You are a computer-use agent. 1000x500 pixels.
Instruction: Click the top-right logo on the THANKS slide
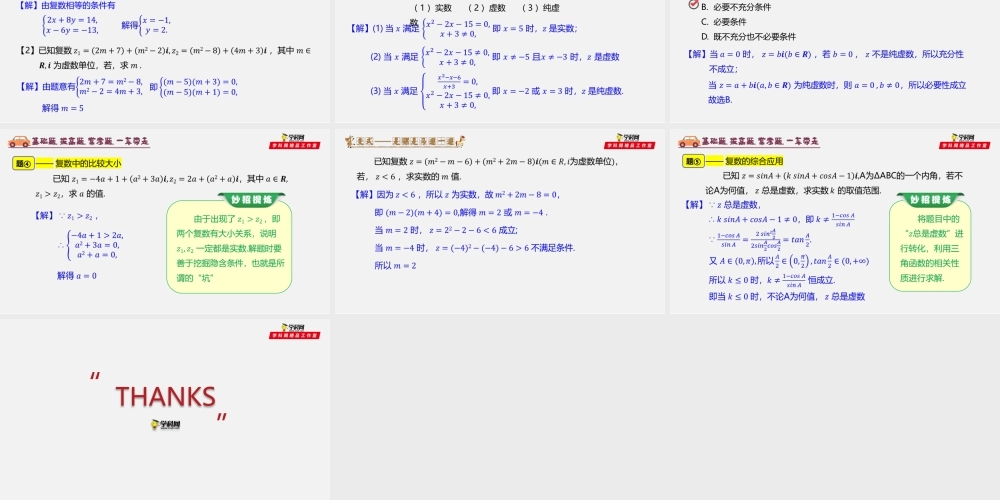(x=294, y=331)
